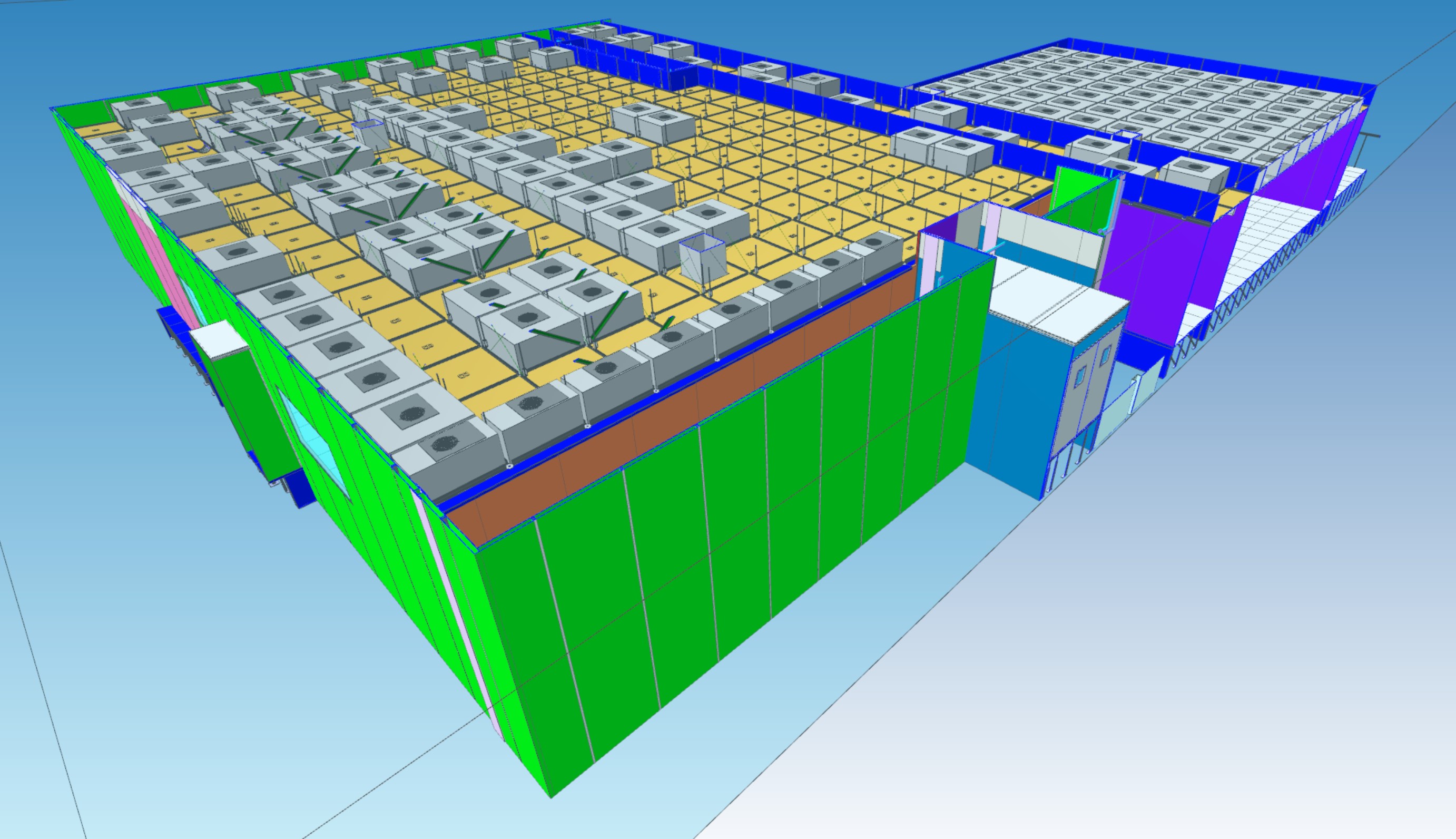1456x839 pixels.
Task: Click the open square duct box mid-roof
Action: click(702, 259)
